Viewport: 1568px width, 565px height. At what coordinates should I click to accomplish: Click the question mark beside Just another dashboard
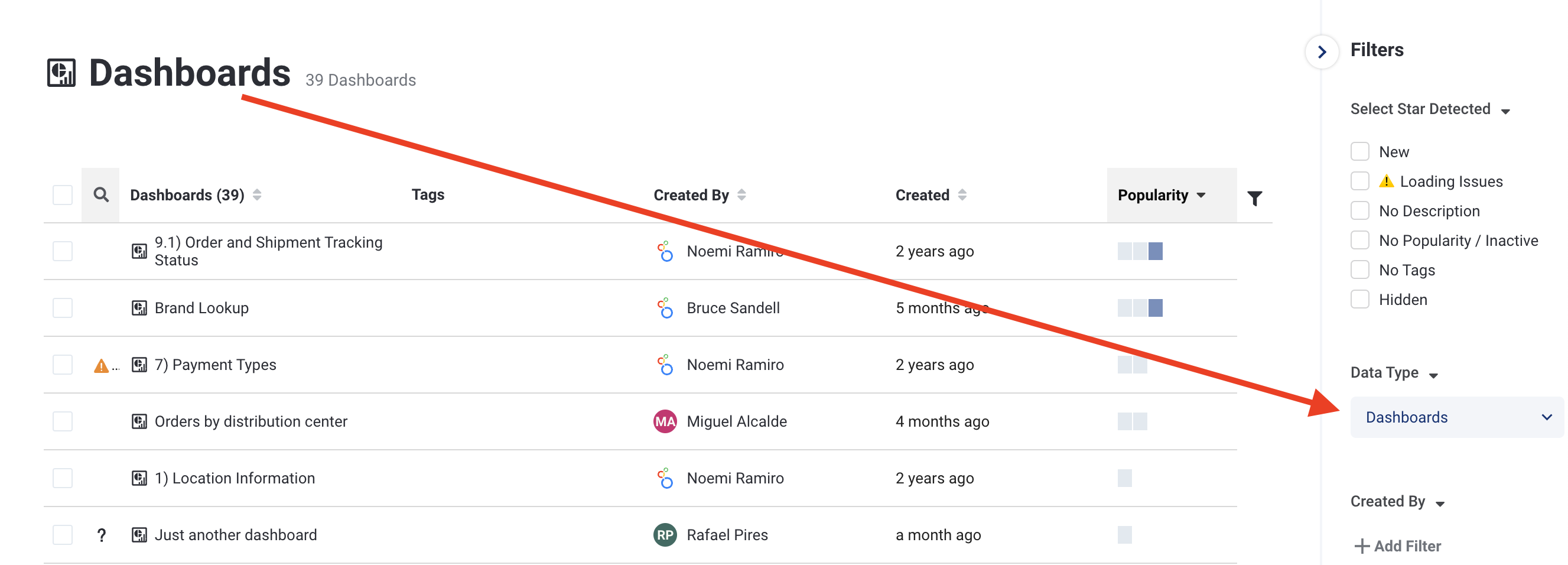point(102,535)
